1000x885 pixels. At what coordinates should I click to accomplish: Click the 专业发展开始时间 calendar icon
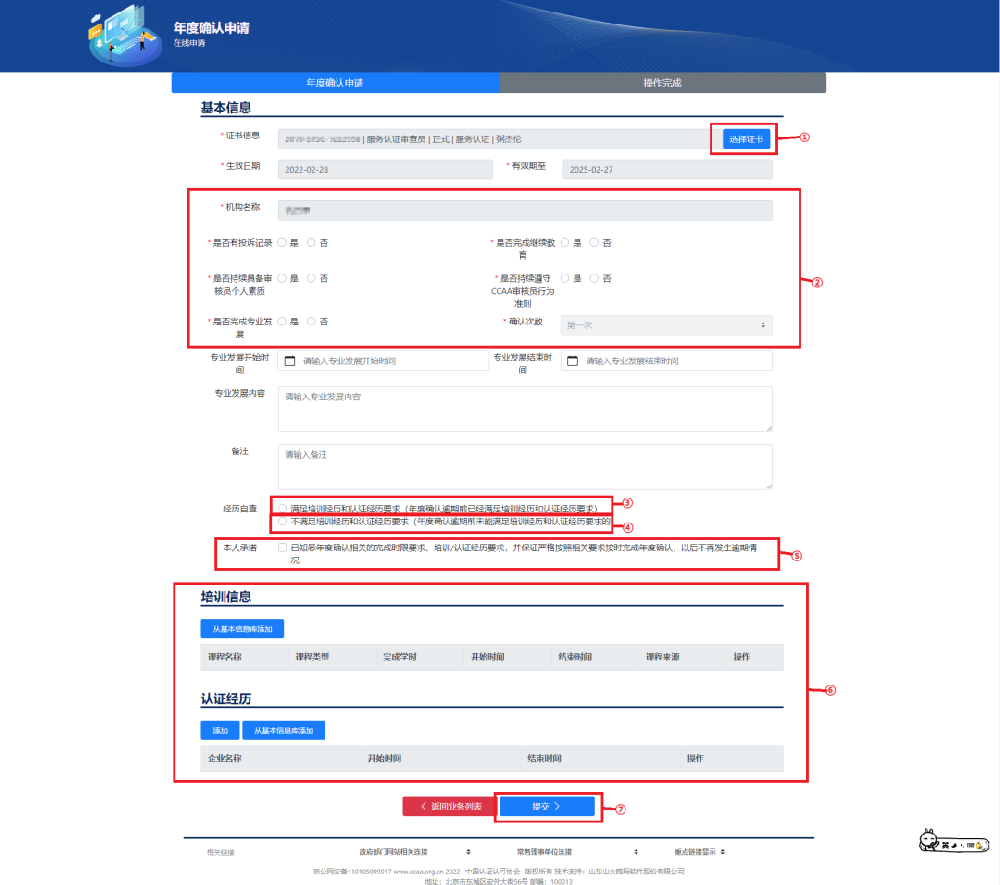pos(291,361)
